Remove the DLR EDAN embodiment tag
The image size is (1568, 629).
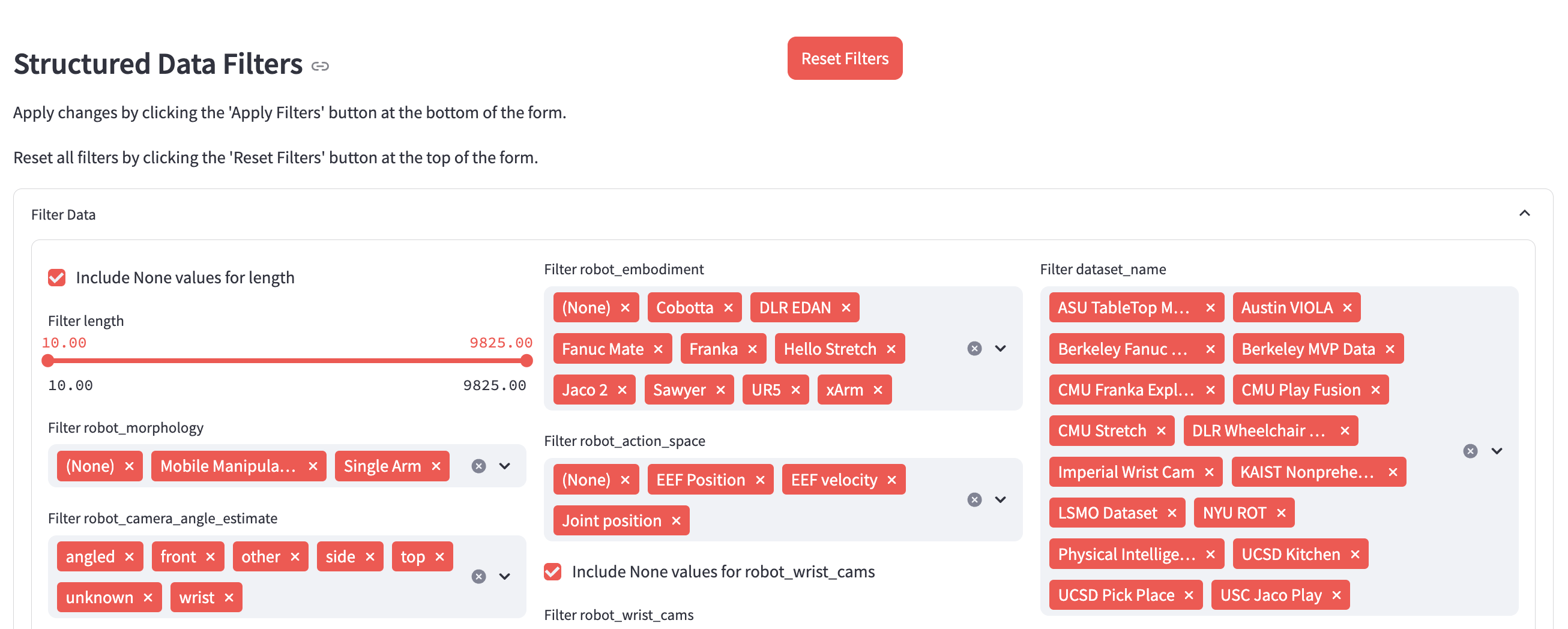(x=845, y=308)
